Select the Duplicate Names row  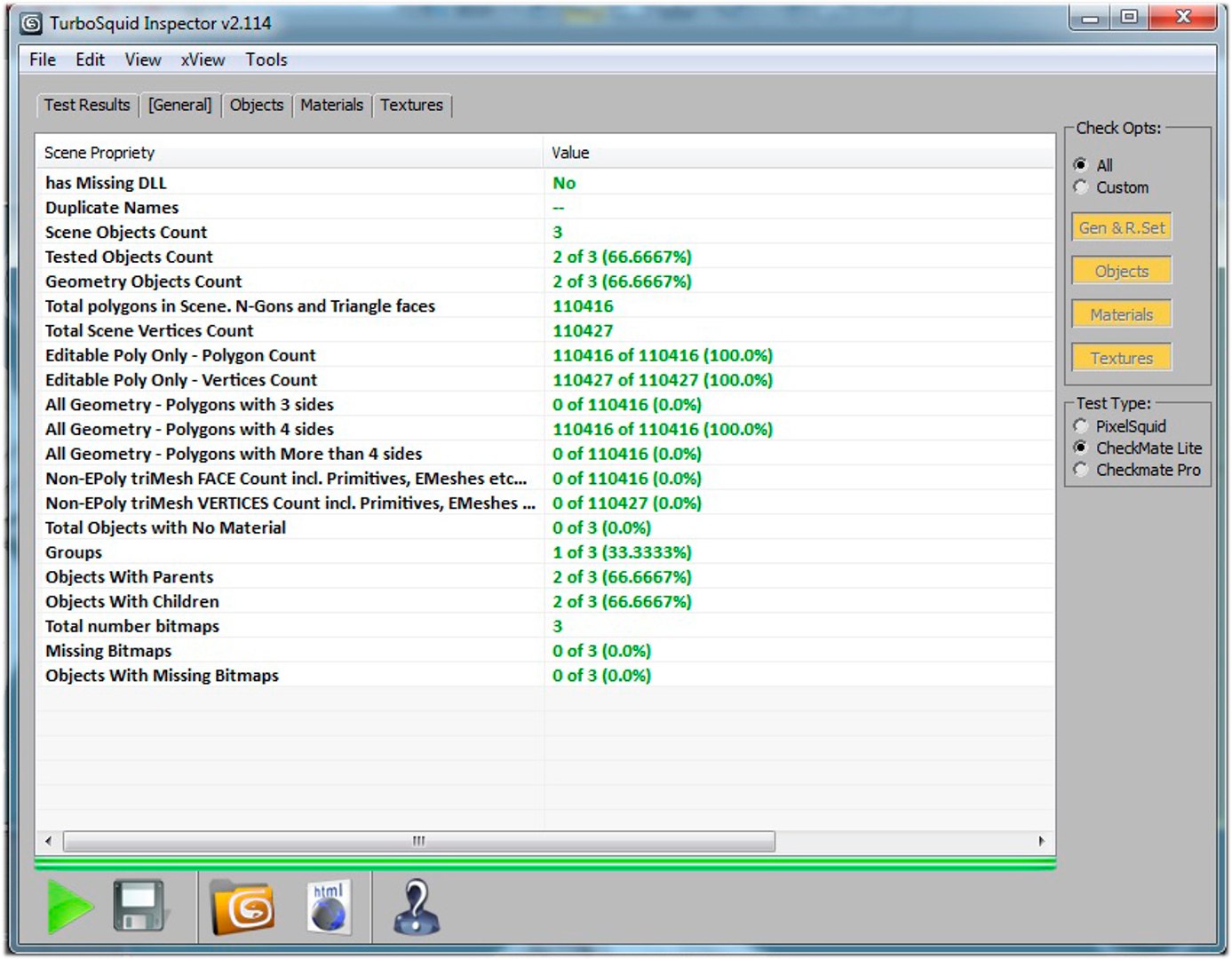tap(545, 208)
